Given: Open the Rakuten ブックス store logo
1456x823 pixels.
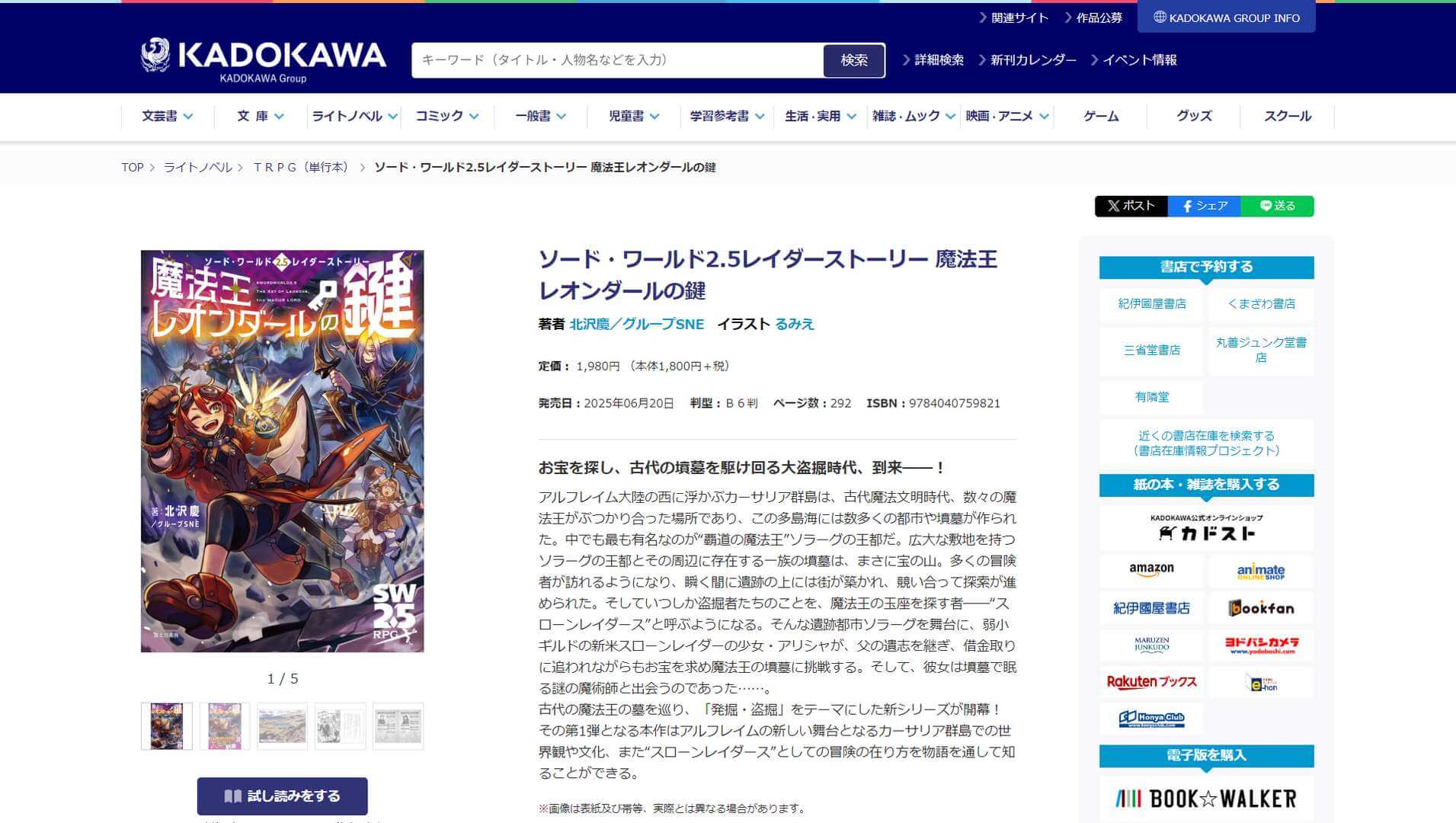Looking at the screenshot, I should point(1151,682).
